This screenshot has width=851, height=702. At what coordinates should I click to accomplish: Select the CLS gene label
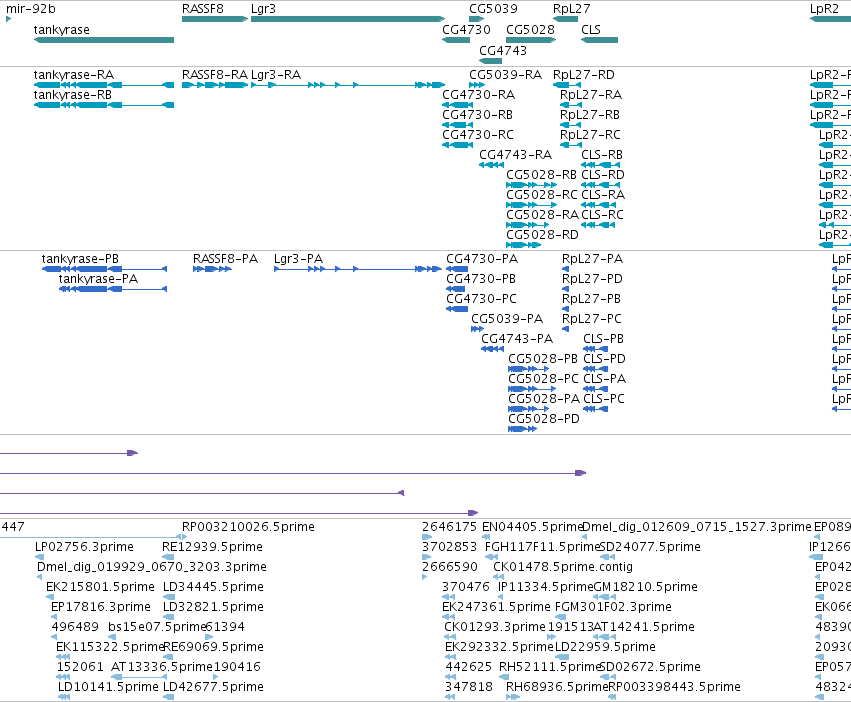[590, 29]
